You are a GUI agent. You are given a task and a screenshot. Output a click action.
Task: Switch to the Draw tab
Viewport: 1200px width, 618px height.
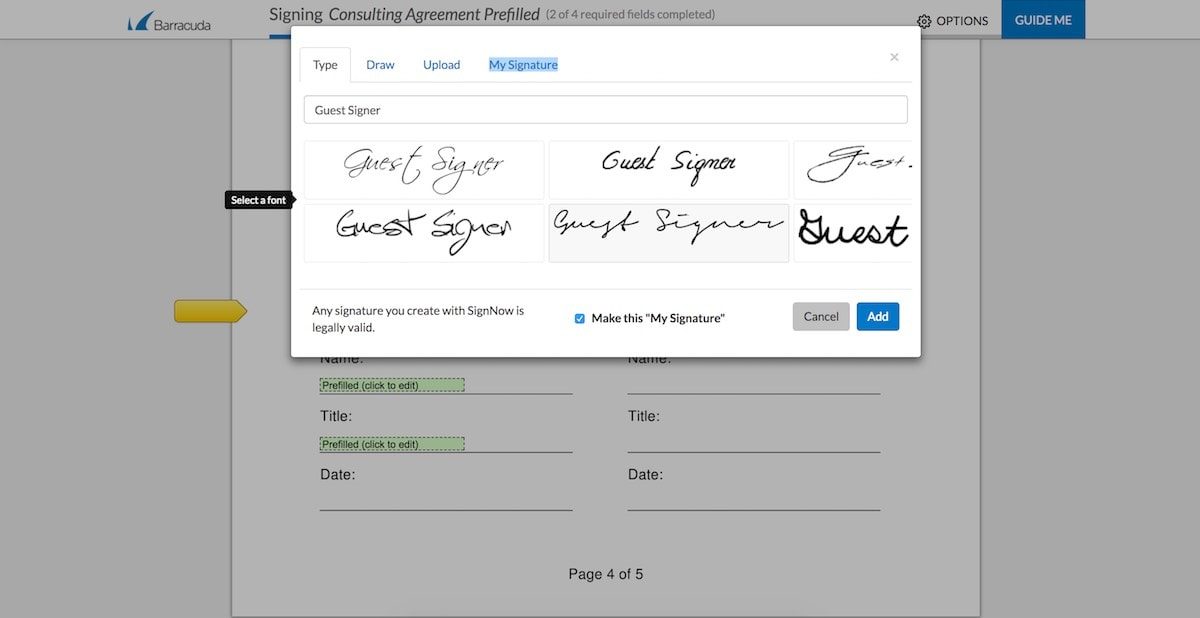click(380, 65)
